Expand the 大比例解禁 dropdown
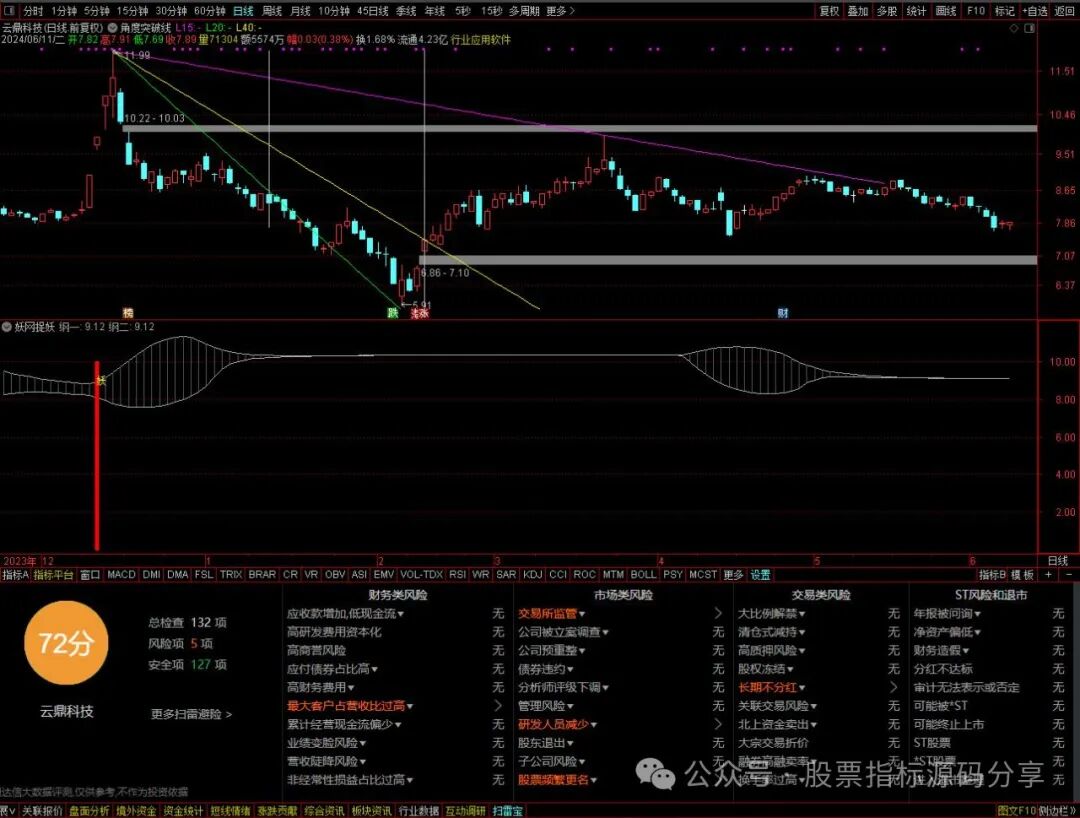 pyautogui.click(x=801, y=614)
